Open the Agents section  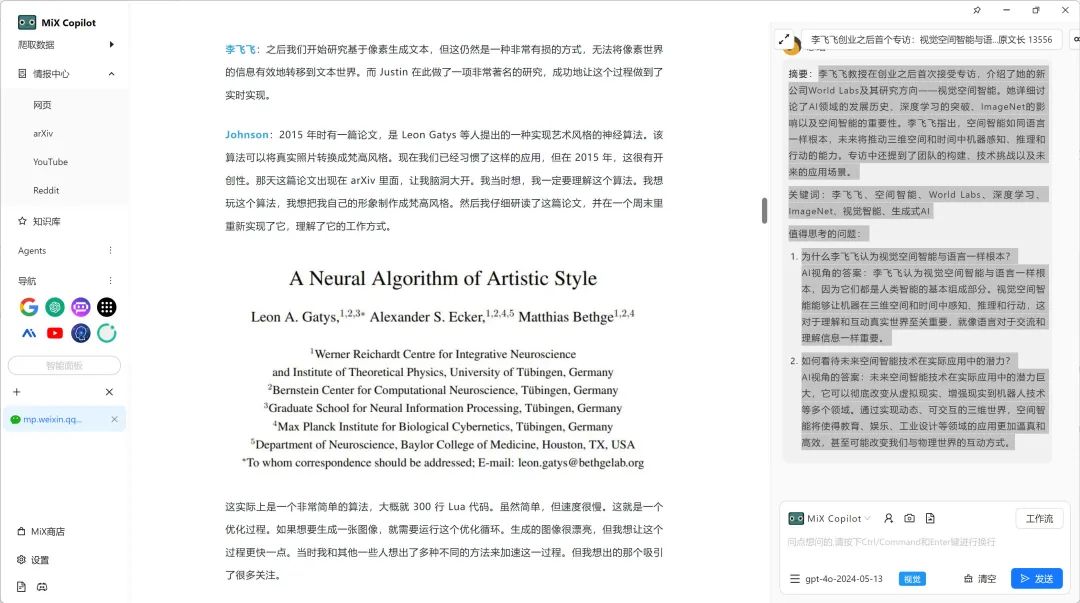[32, 251]
